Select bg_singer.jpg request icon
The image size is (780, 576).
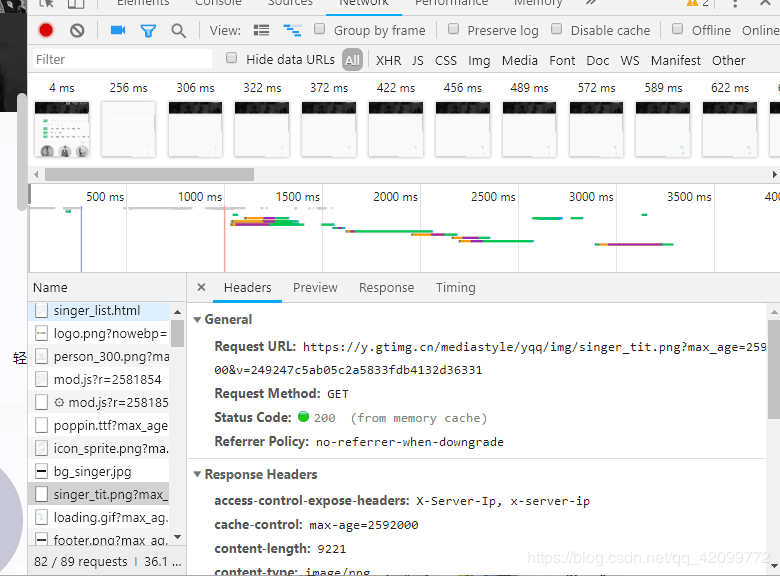click(42, 471)
